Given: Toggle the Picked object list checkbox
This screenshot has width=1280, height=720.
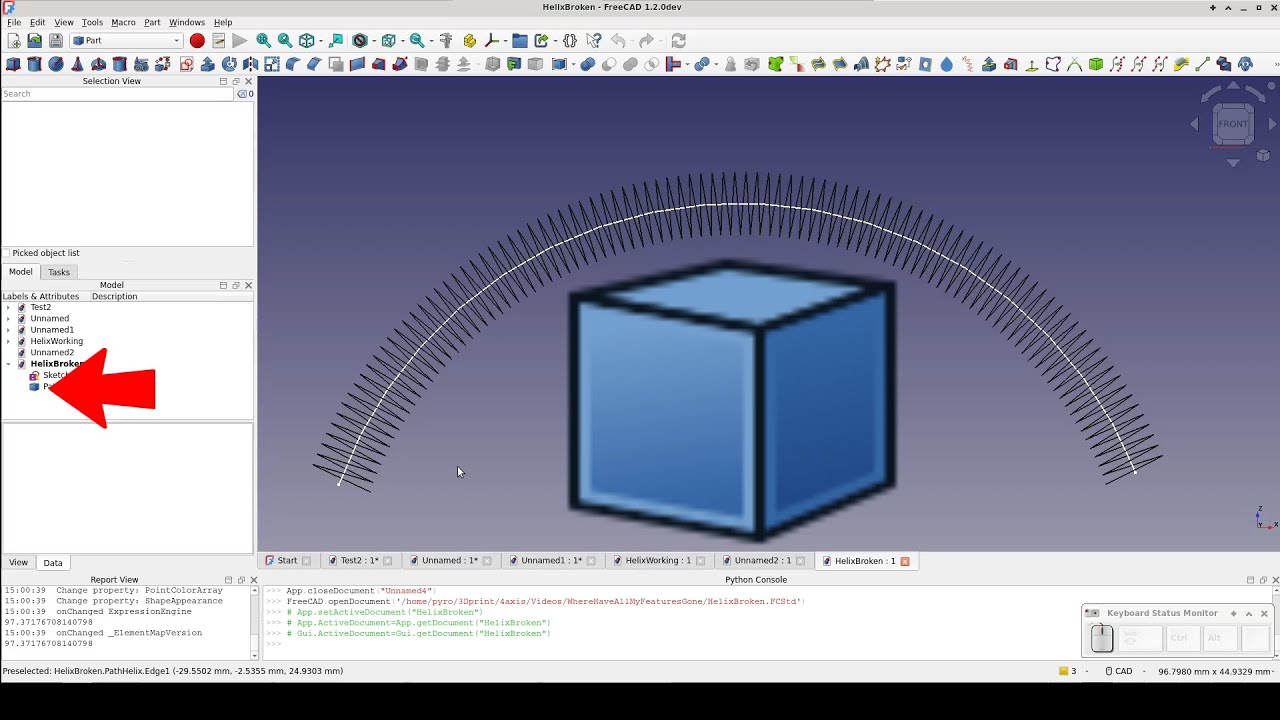Looking at the screenshot, I should coord(6,253).
